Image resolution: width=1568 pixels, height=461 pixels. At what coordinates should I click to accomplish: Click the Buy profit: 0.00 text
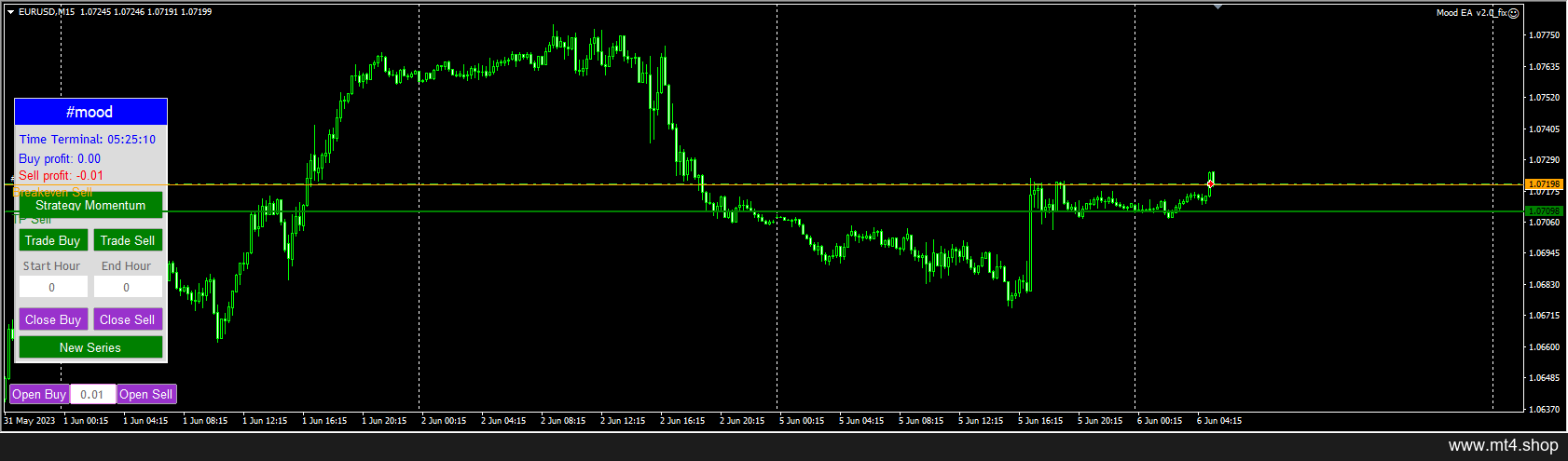[60, 158]
